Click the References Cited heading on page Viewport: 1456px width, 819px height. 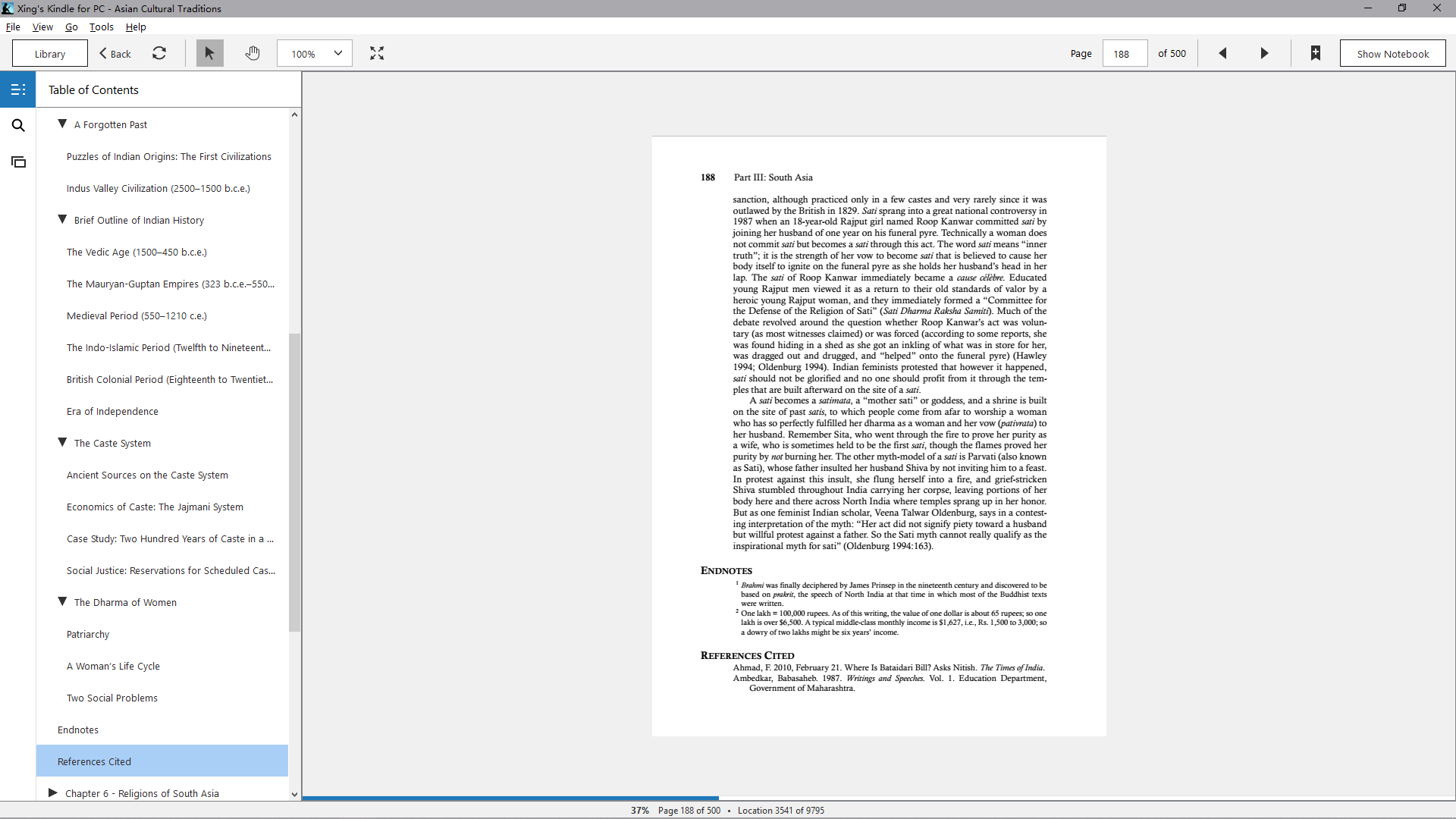748,655
